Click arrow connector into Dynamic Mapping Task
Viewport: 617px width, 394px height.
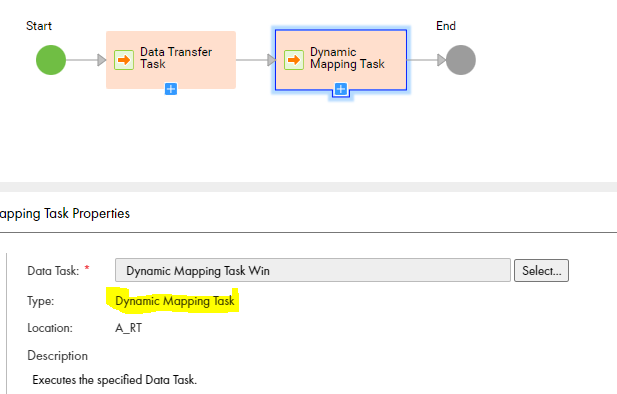pos(256,60)
